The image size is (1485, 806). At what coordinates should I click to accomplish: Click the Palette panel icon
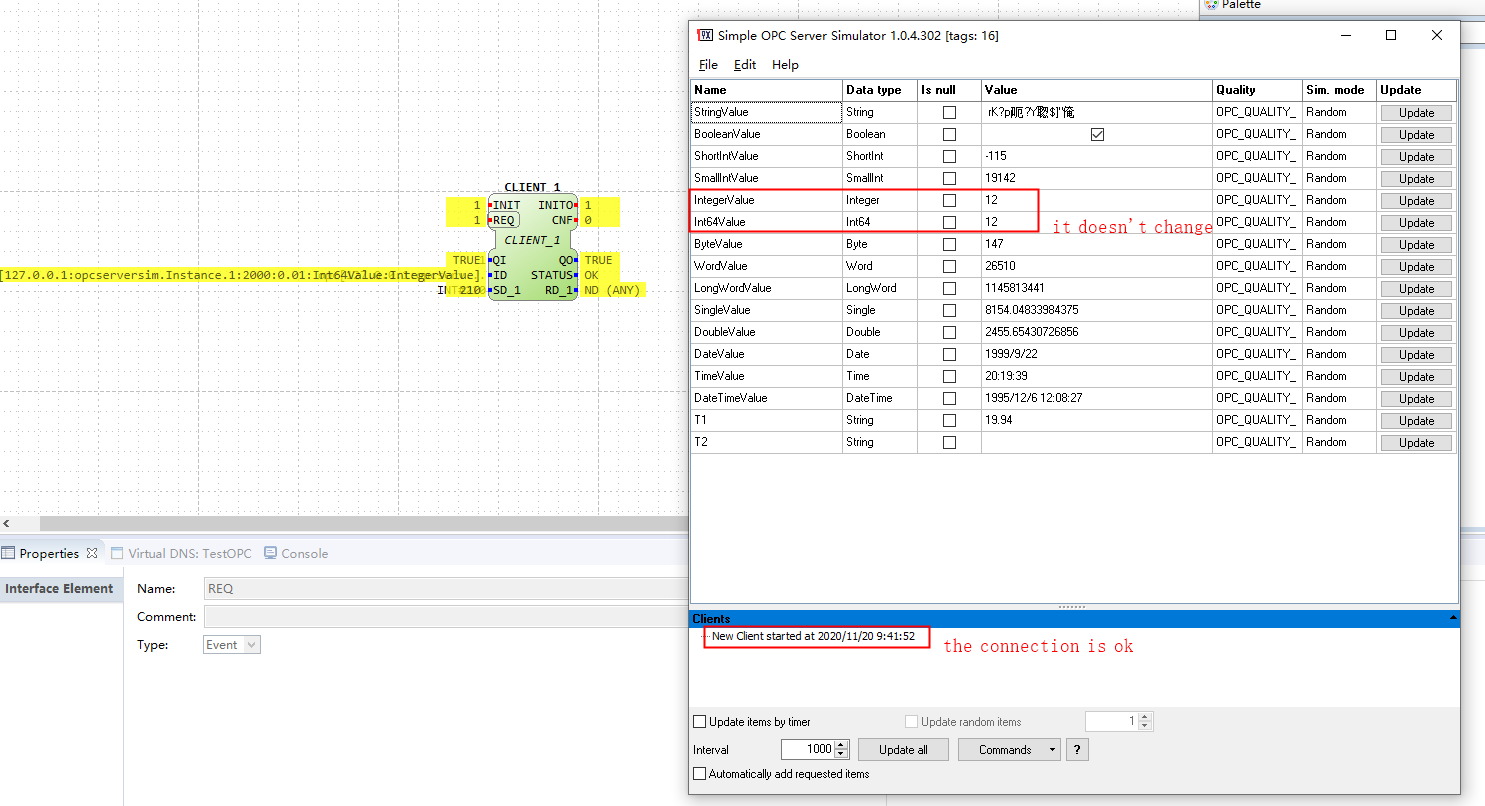pos(1211,5)
